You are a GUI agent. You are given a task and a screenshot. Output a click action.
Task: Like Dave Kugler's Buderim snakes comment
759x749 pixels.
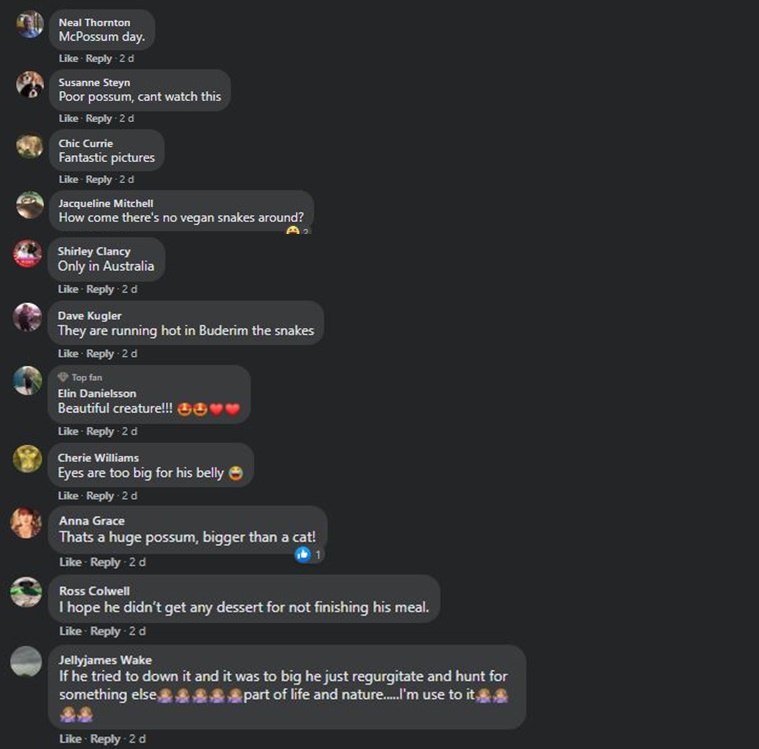(68, 354)
